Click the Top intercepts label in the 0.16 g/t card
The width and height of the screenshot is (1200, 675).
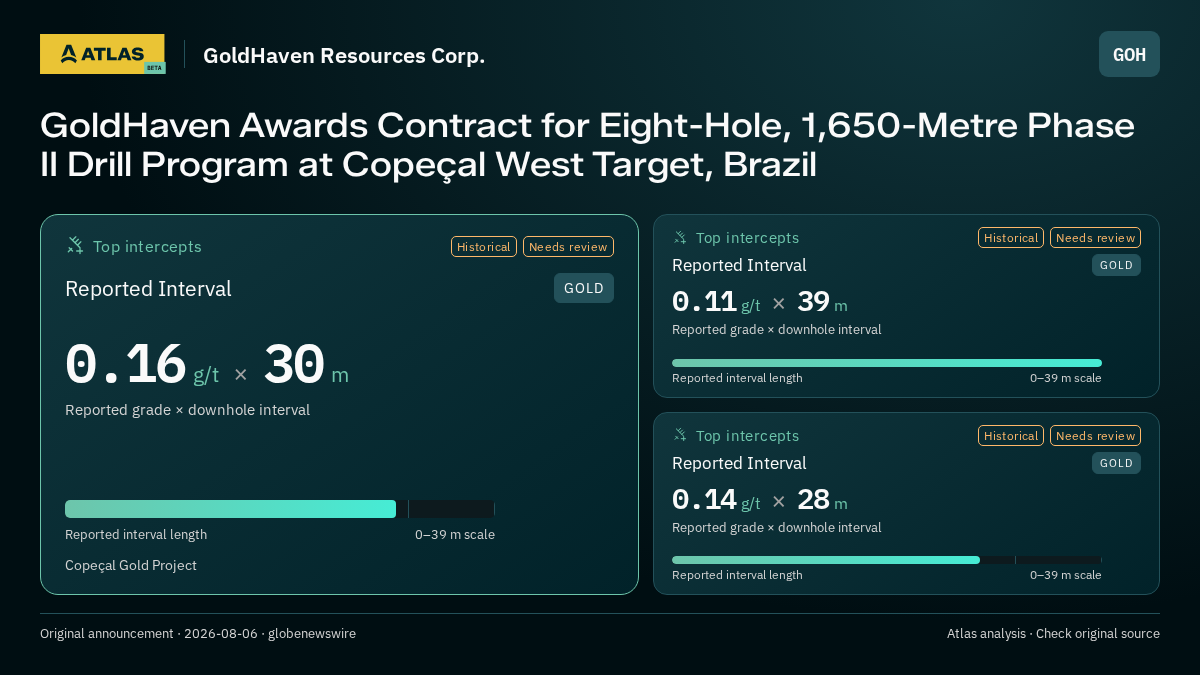(147, 246)
